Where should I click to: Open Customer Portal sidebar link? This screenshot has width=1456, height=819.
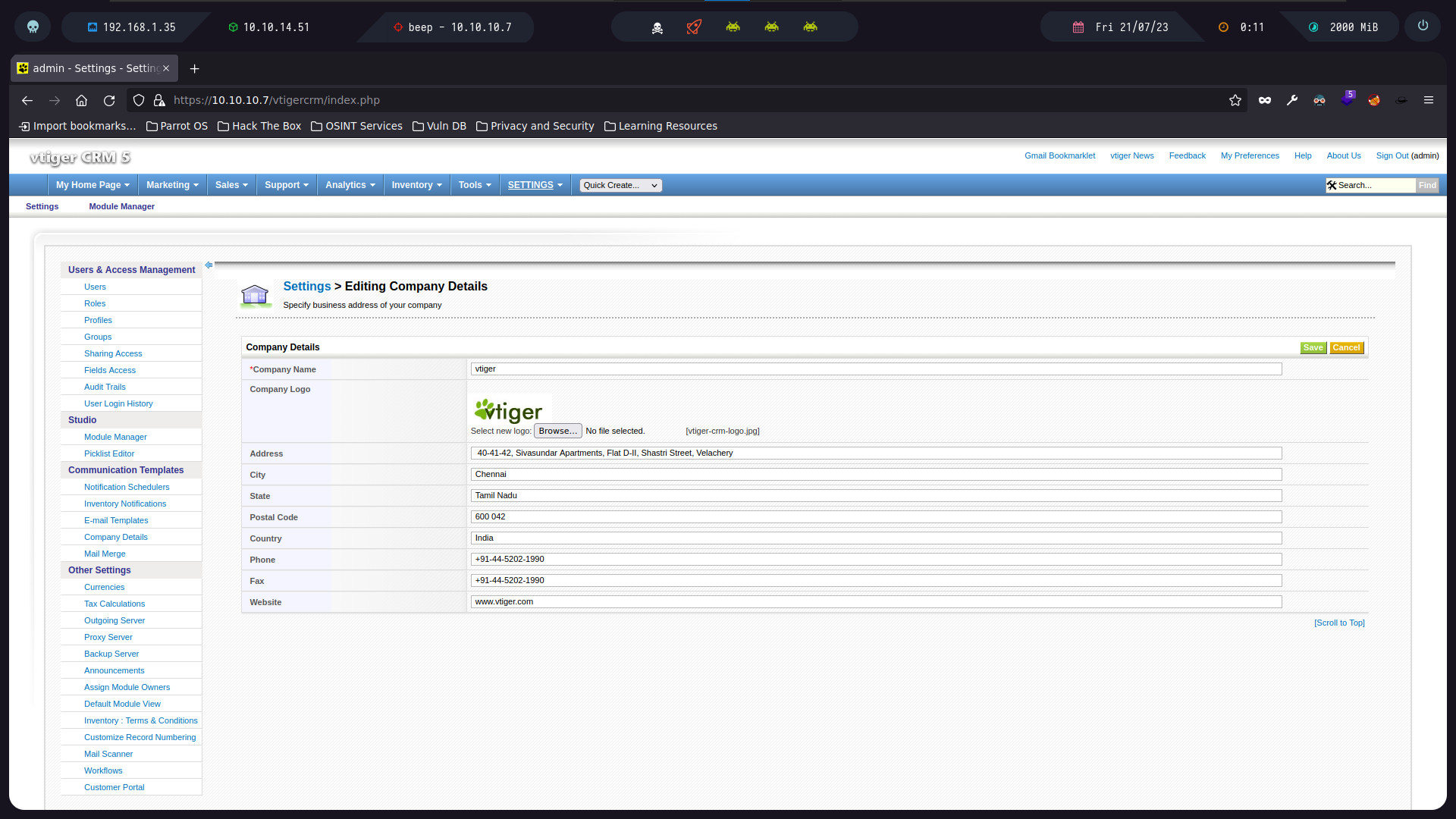click(114, 787)
